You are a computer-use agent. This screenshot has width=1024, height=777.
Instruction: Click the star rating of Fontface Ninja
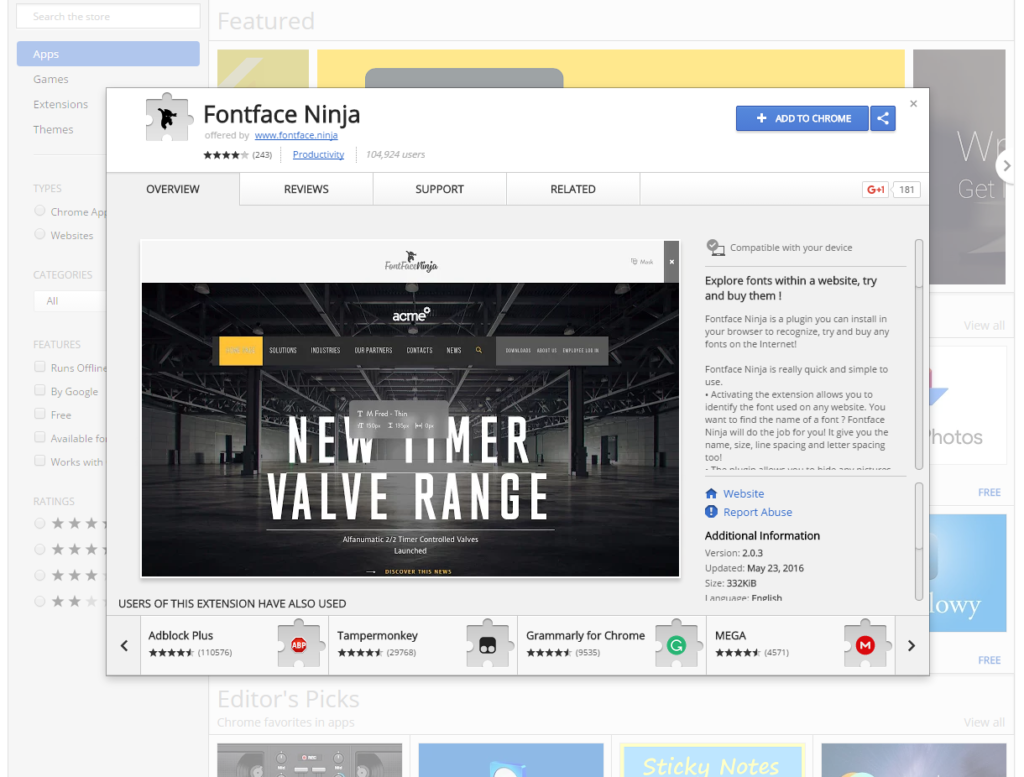(x=226, y=155)
